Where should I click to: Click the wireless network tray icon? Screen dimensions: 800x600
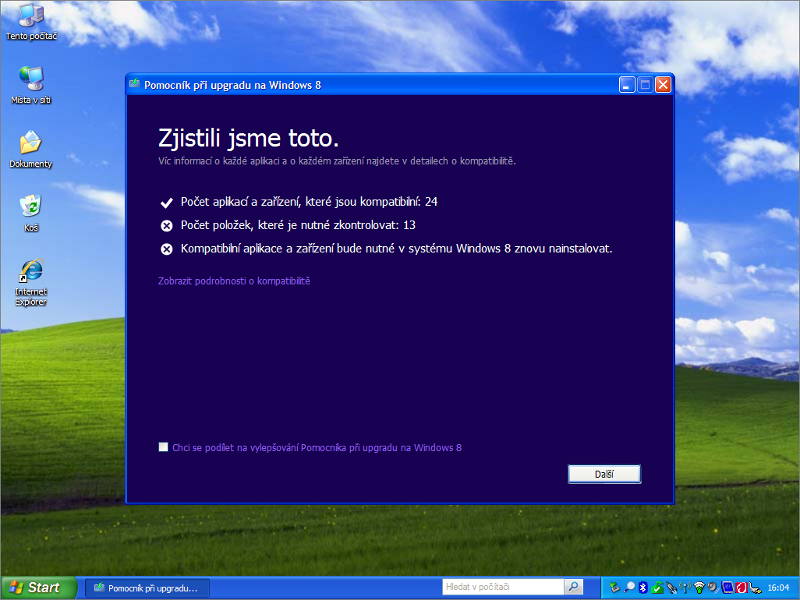[699, 588]
